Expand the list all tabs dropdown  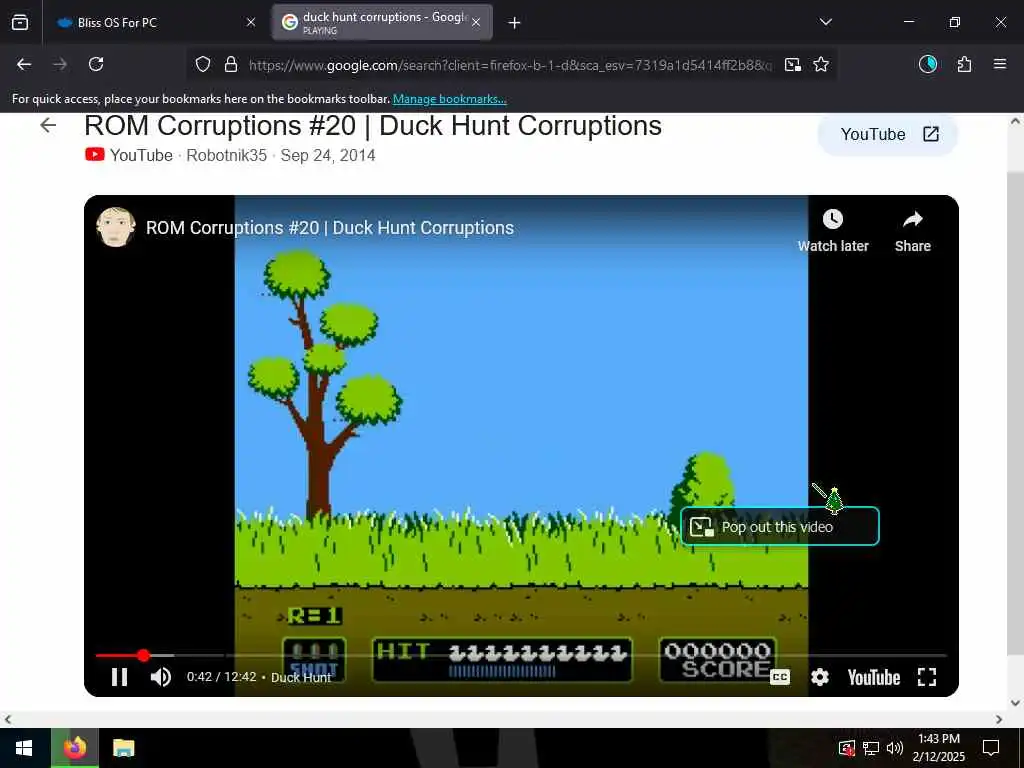tap(825, 22)
